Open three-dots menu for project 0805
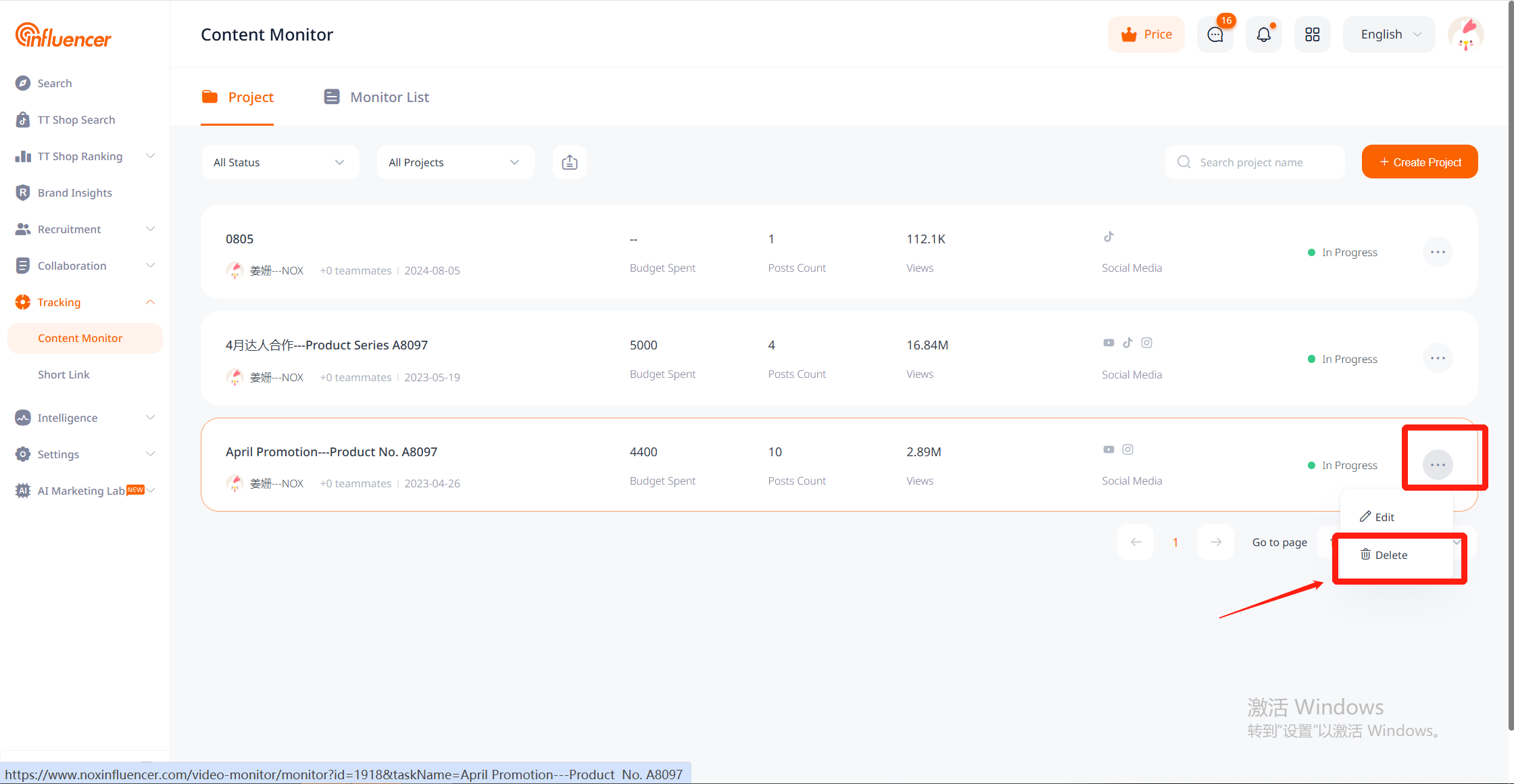The image size is (1514, 784). tap(1438, 252)
